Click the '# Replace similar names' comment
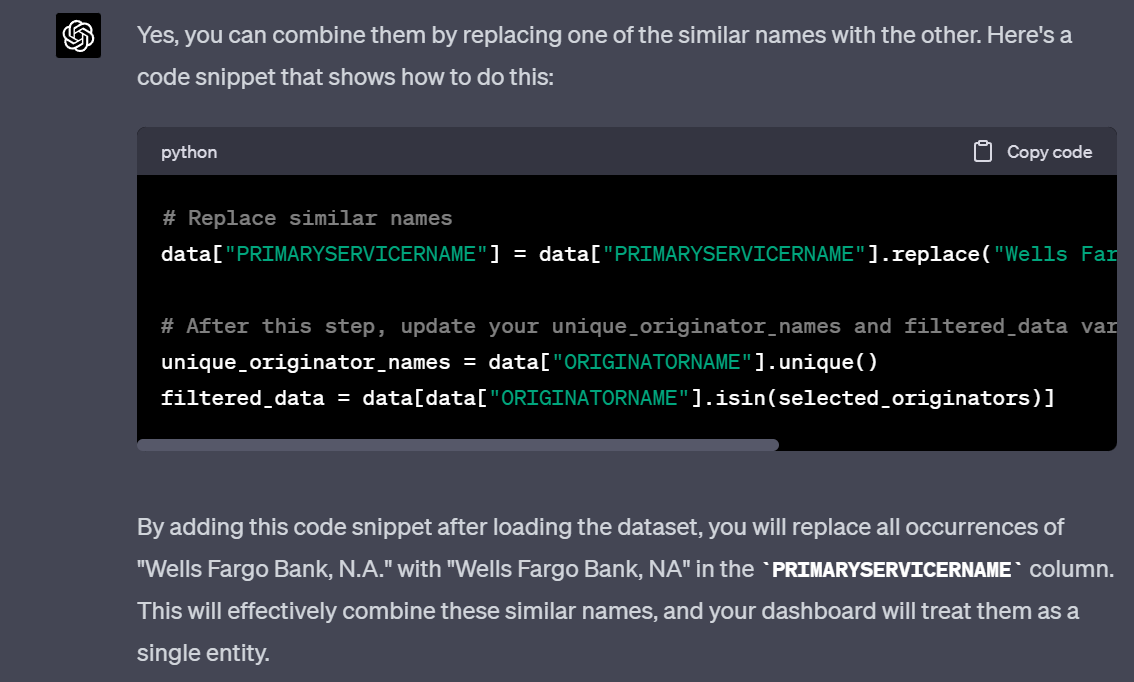Image resolution: width=1134 pixels, height=682 pixels. (307, 218)
